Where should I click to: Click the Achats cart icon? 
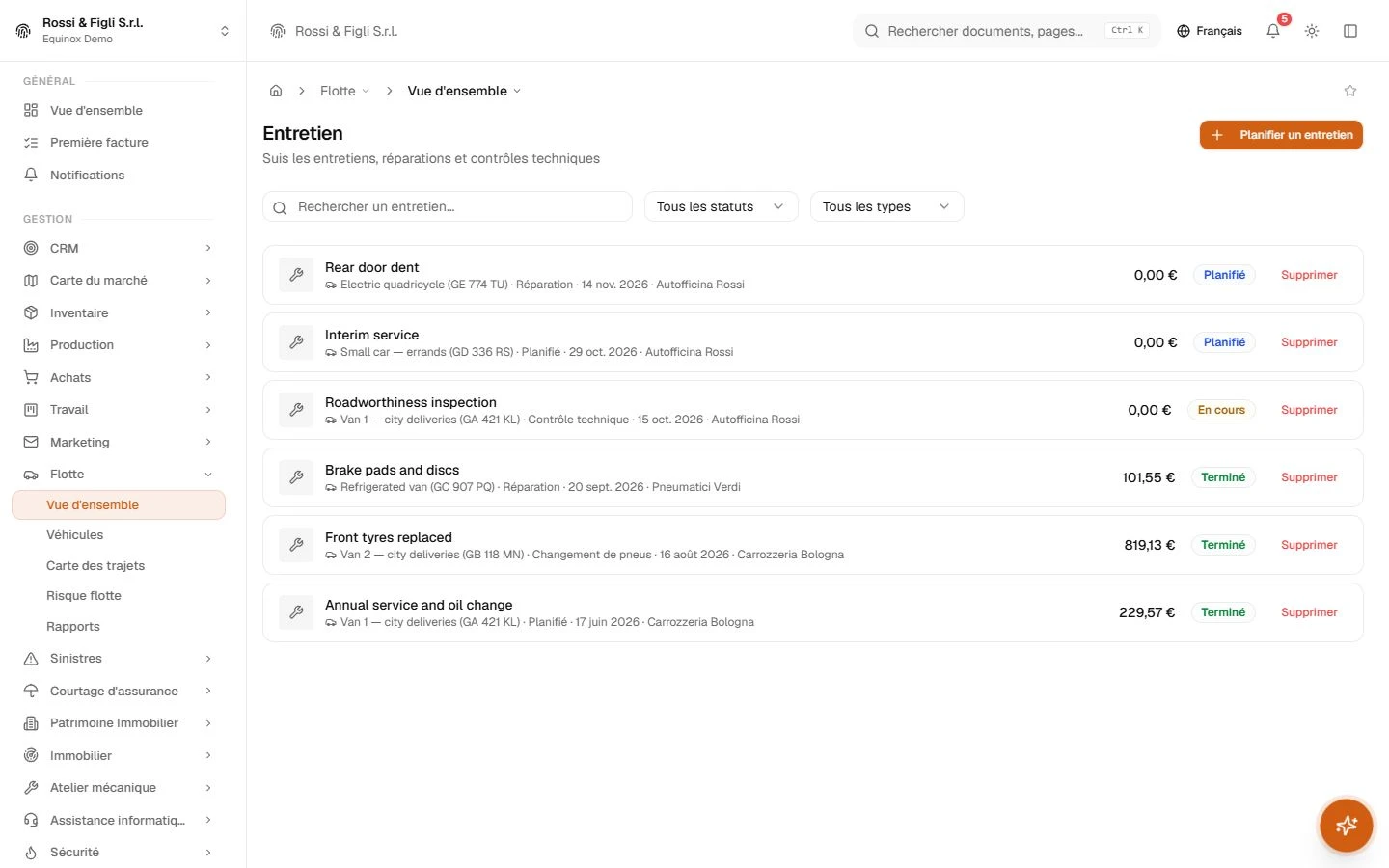tap(31, 377)
